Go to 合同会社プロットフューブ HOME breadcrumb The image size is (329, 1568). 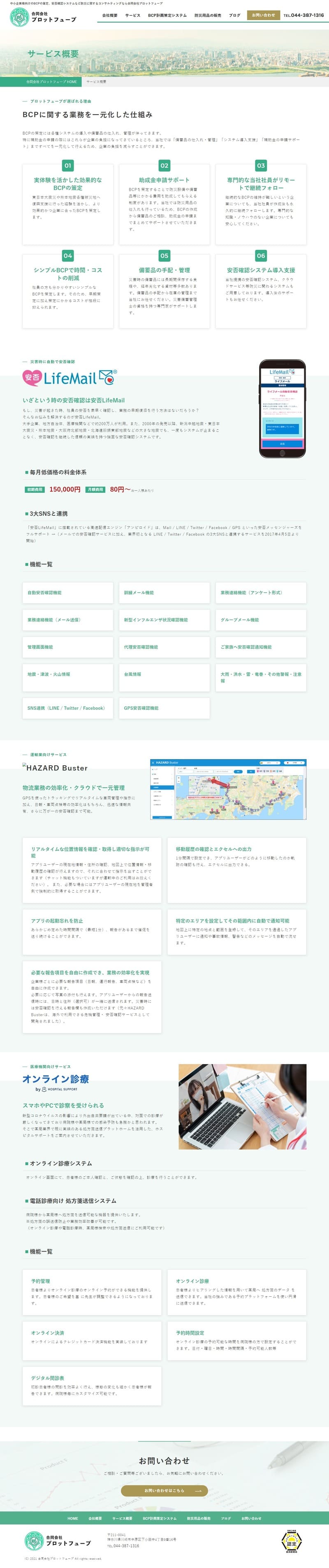coord(51,81)
